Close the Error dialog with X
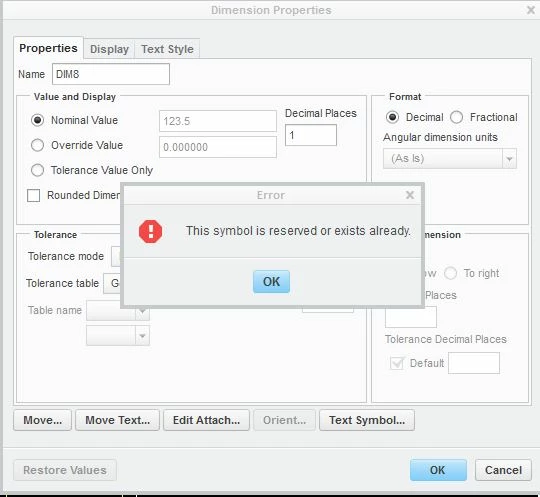The width and height of the screenshot is (540, 497). pos(409,195)
